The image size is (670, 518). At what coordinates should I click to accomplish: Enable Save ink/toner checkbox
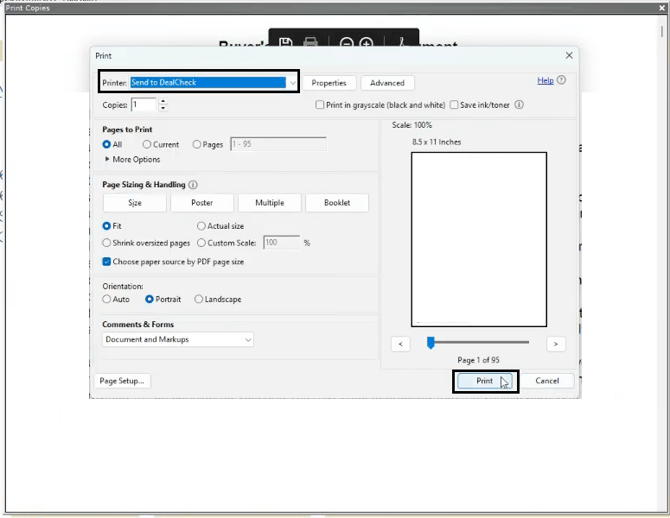(454, 105)
